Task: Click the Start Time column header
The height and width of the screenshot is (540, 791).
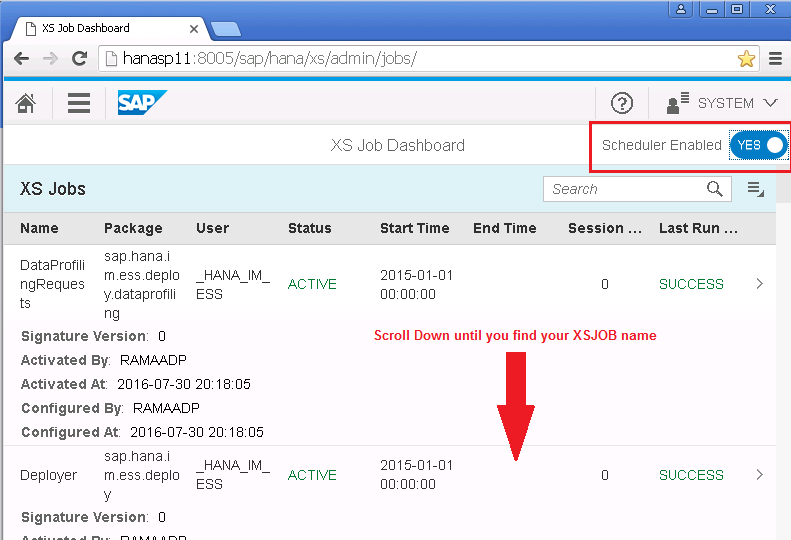Action: click(415, 228)
